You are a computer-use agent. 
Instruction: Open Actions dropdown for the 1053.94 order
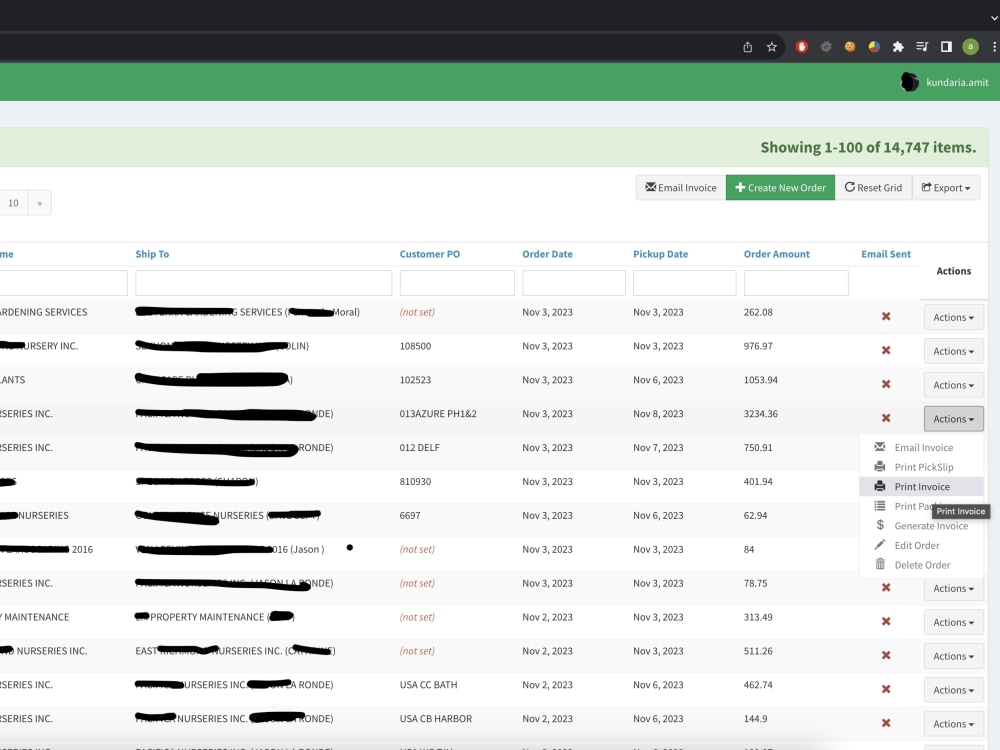pos(953,385)
